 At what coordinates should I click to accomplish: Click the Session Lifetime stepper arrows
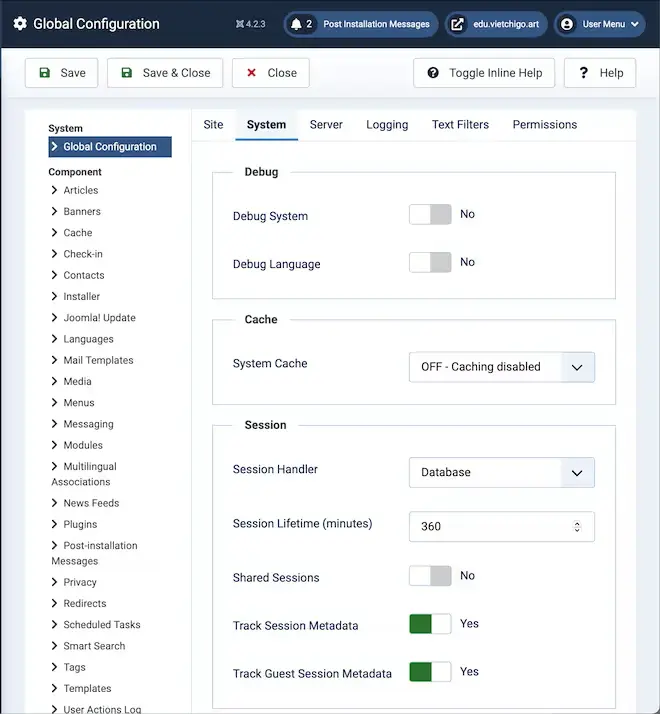coord(577,526)
